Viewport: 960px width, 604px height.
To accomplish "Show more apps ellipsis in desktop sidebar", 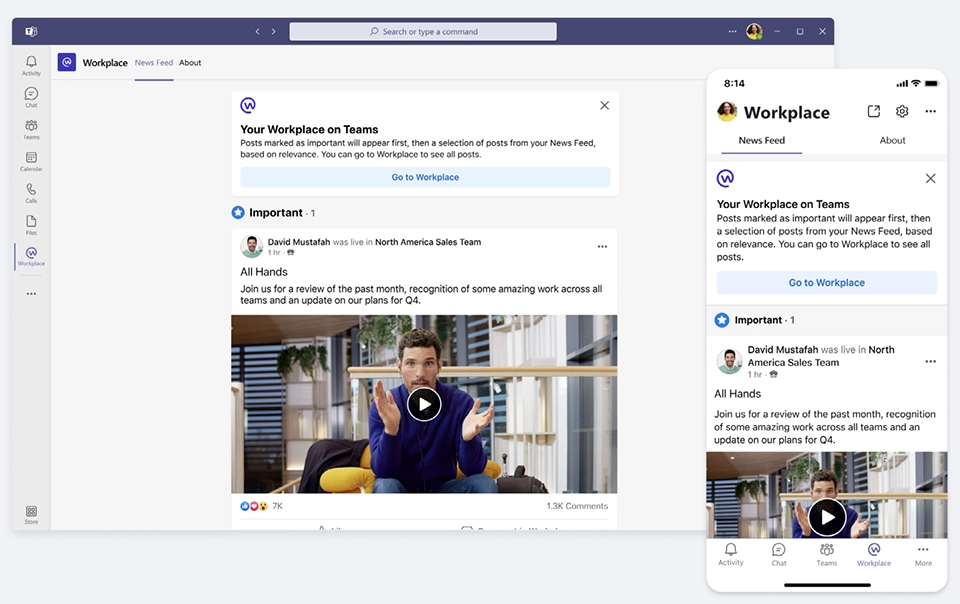I will tap(31, 294).
